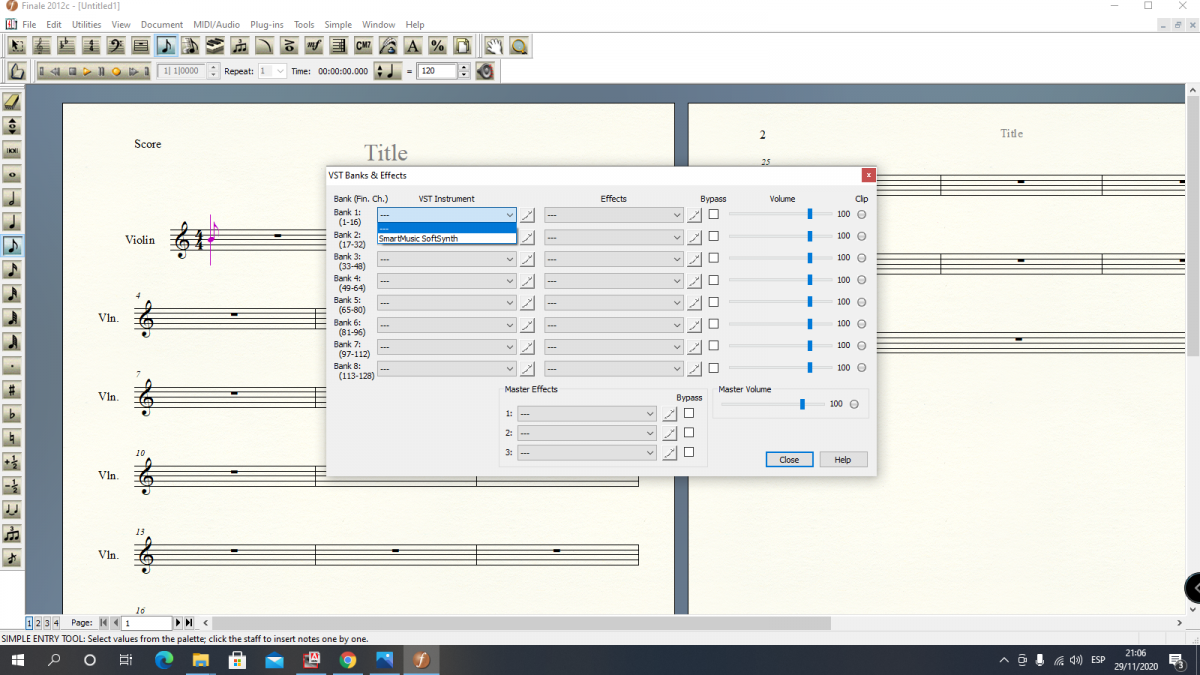Select the Selection tool in main palette
Image resolution: width=1200 pixels, height=675 pixels.
[17, 46]
